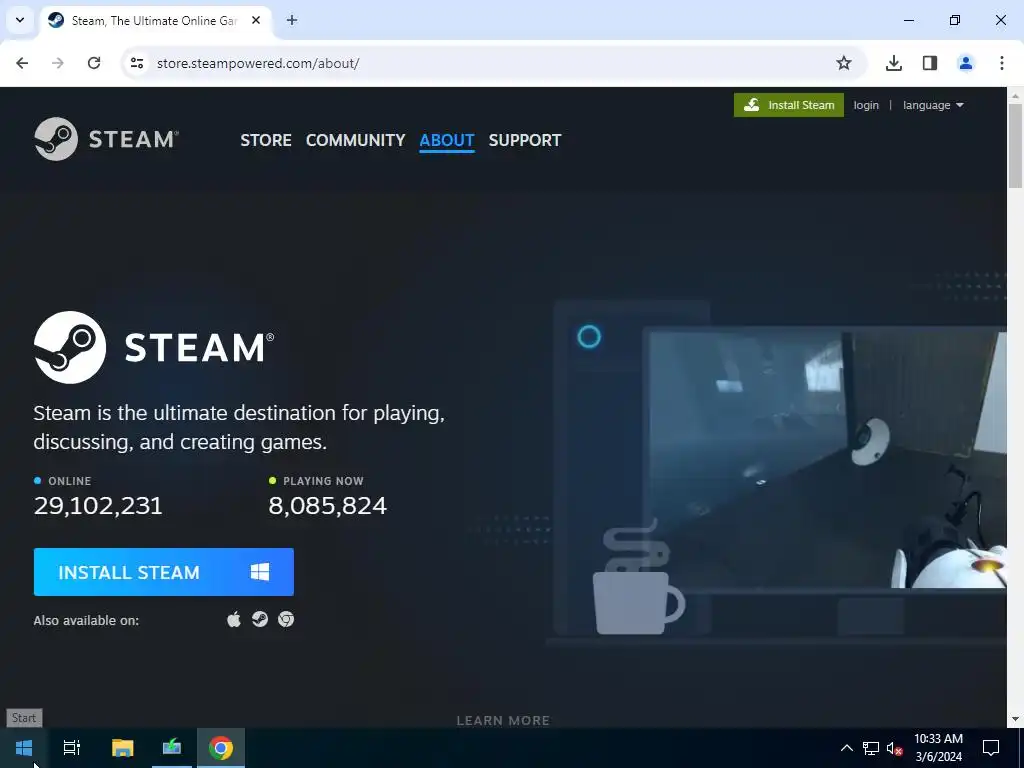Reload the Steam about page
1024x768 pixels.
(x=94, y=63)
